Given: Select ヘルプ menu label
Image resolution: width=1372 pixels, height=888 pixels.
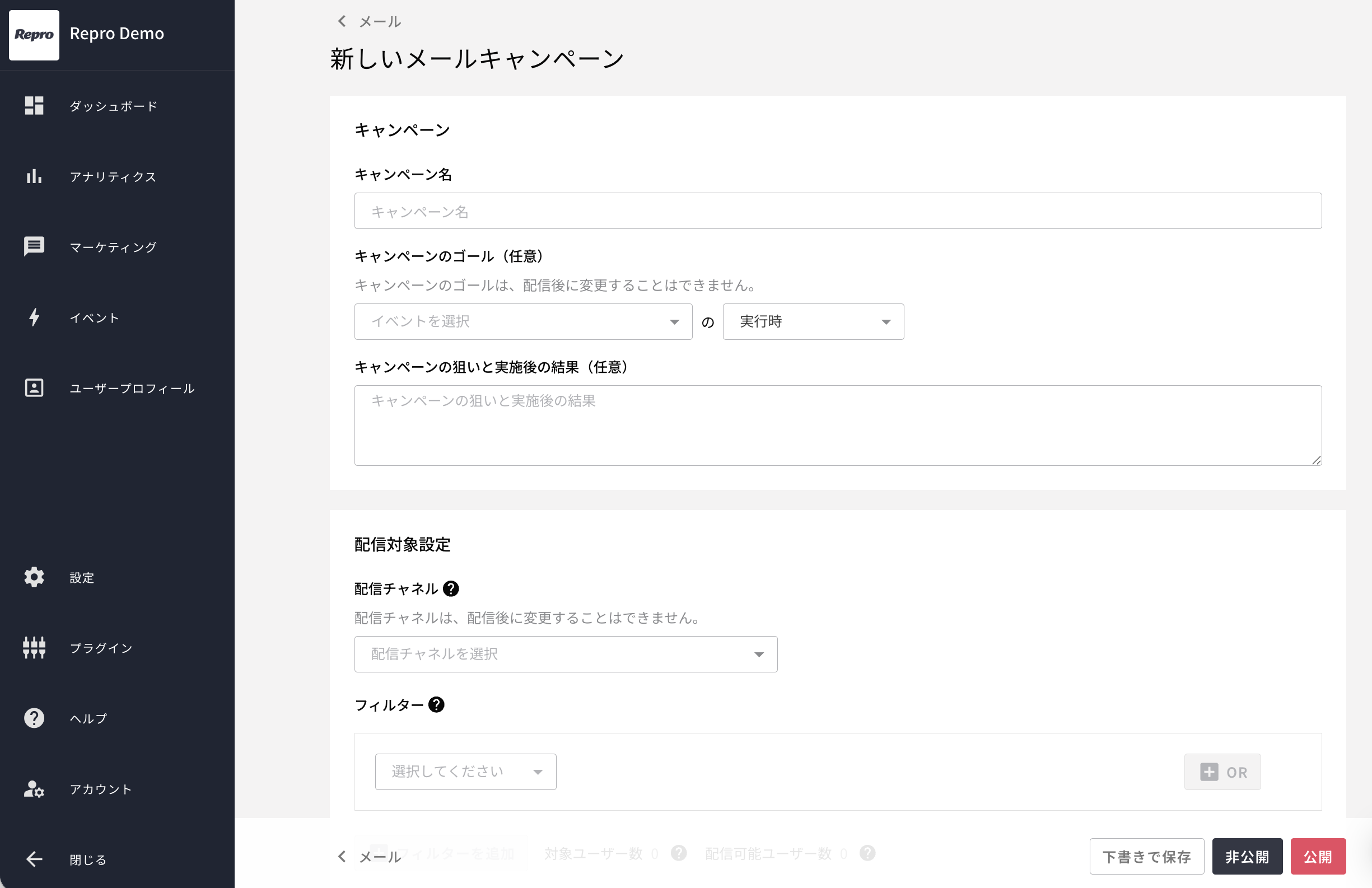Looking at the screenshot, I should point(89,718).
